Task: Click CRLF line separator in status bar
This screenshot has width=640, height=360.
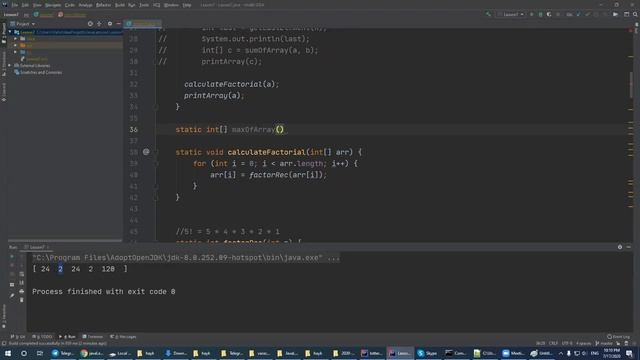Action: [x=553, y=343]
